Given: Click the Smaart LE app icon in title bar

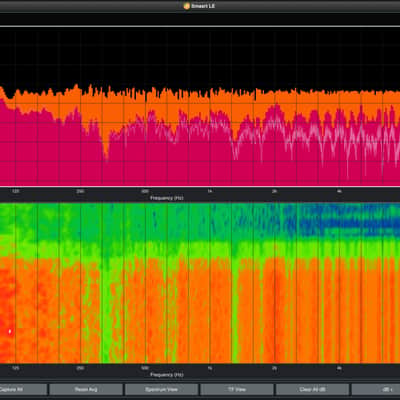Looking at the screenshot, I should [x=187, y=6].
